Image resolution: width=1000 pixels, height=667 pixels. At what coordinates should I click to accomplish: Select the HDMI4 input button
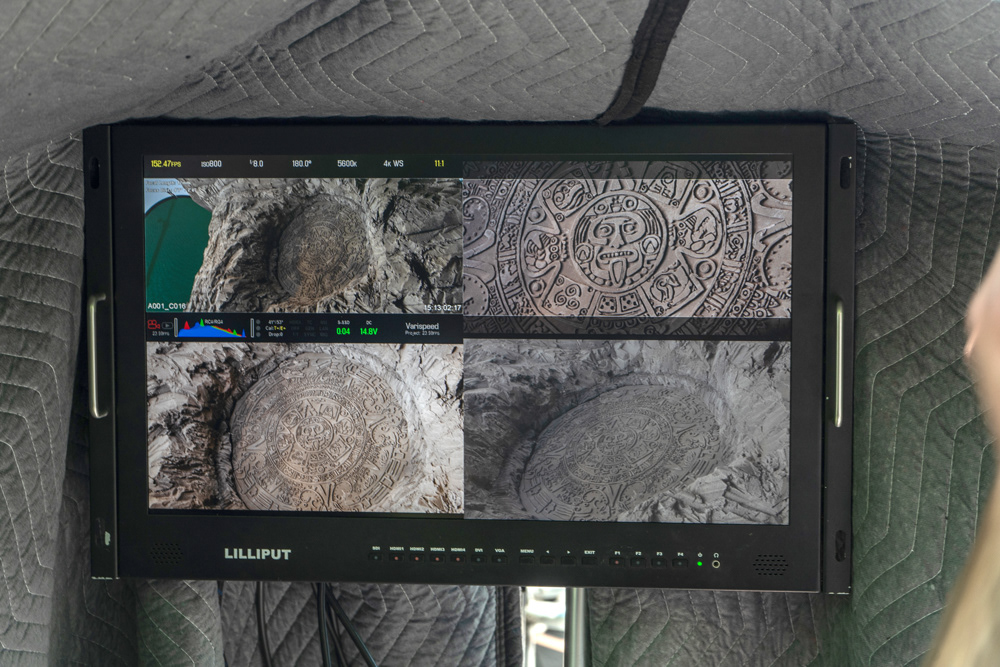[457, 559]
